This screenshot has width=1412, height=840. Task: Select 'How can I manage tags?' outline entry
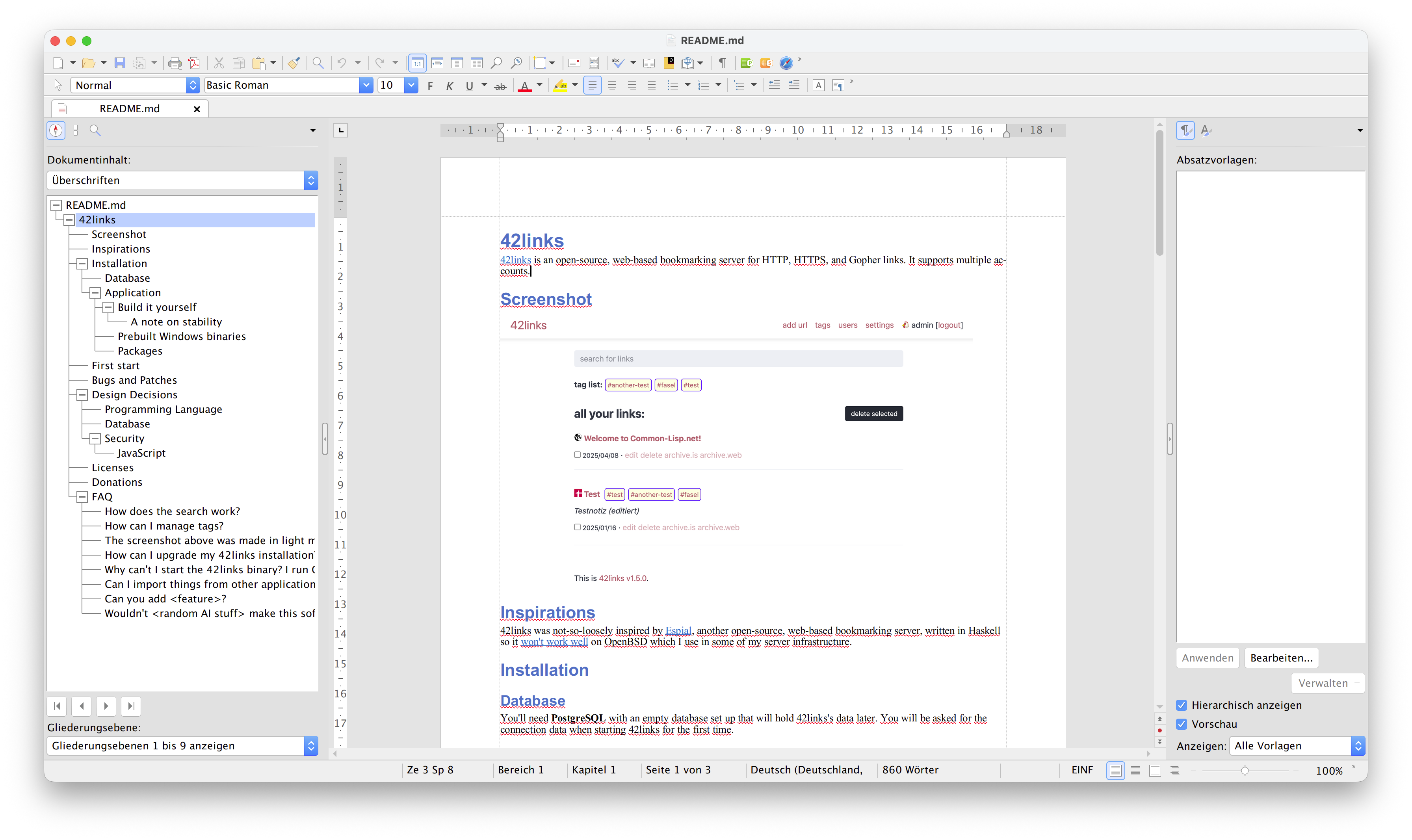point(164,526)
